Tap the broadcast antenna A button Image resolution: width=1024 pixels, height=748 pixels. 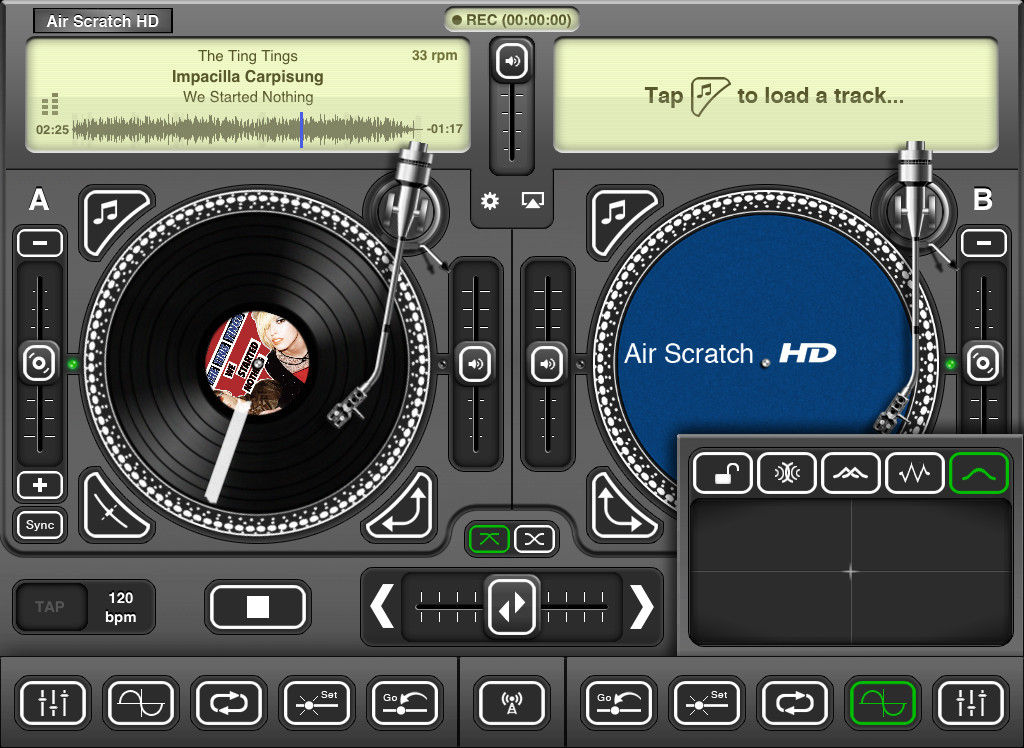click(x=511, y=702)
